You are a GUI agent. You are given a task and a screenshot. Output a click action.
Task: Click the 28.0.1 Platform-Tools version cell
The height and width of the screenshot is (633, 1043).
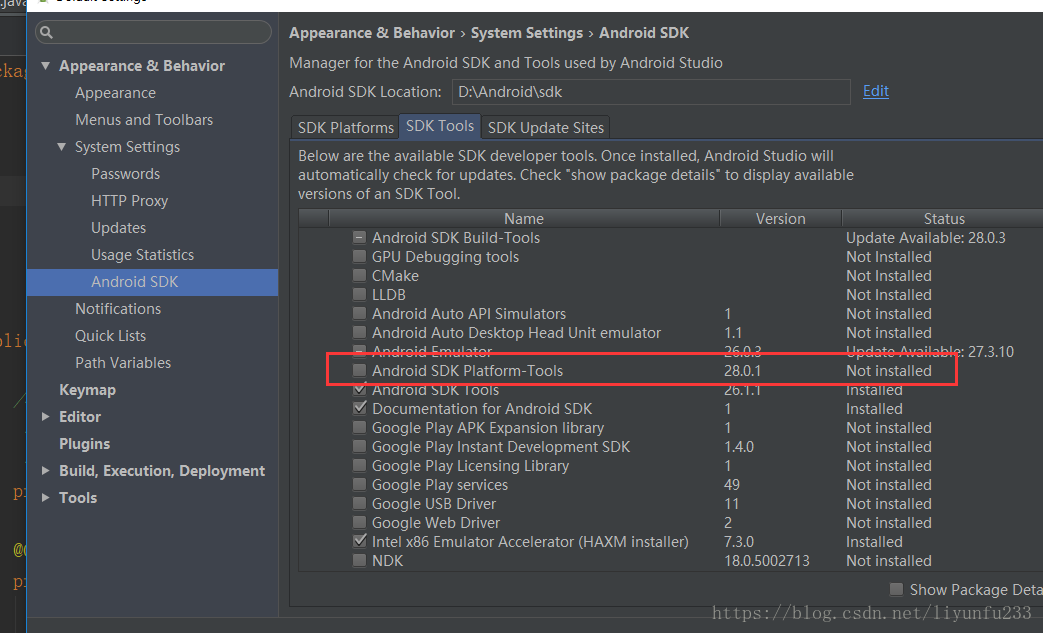(742, 371)
